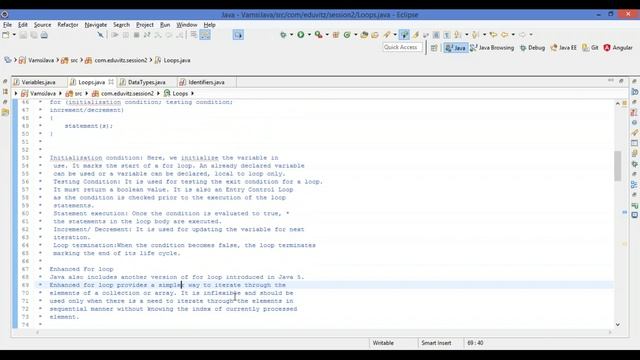Switch to the Angular perspective
This screenshot has height=360, width=640.
point(618,48)
